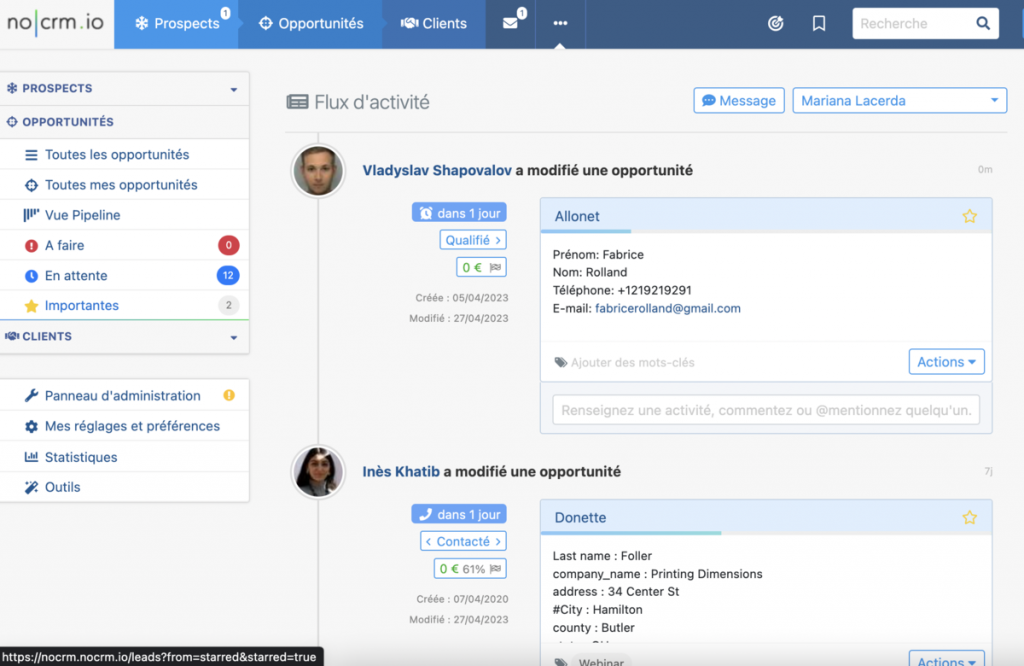Open the Clients tab
Image resolution: width=1024 pixels, height=666 pixels.
point(434,24)
